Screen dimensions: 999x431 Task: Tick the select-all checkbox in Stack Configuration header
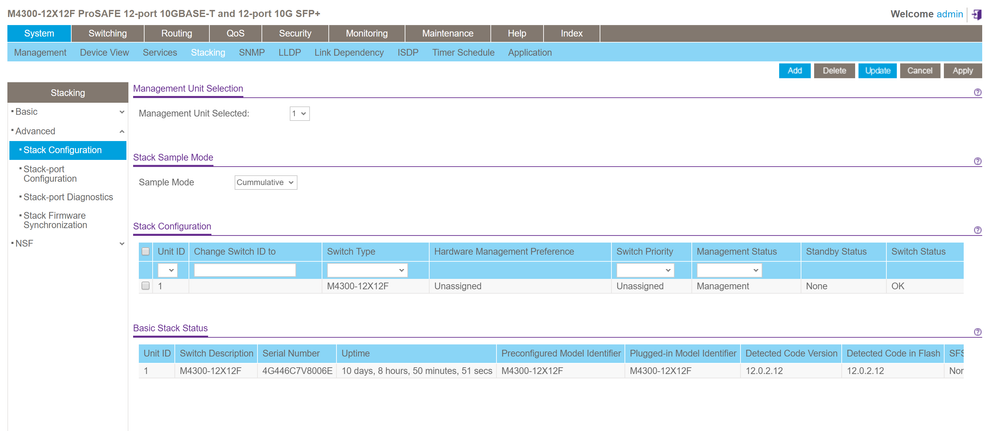pos(145,251)
